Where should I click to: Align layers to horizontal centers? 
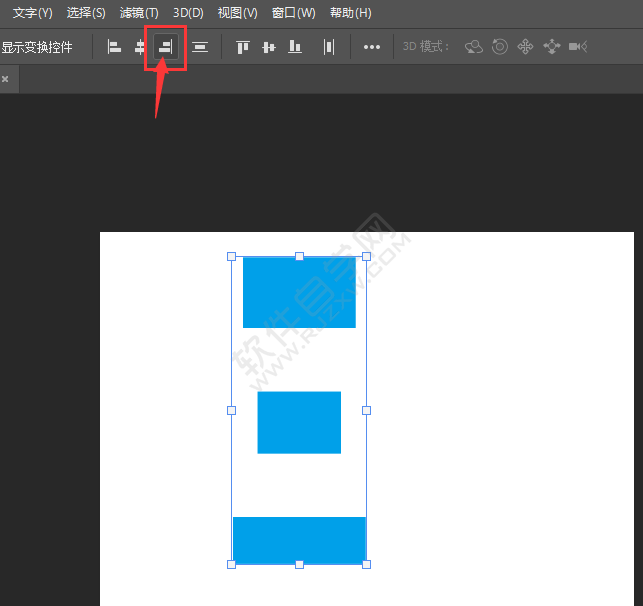(139, 47)
